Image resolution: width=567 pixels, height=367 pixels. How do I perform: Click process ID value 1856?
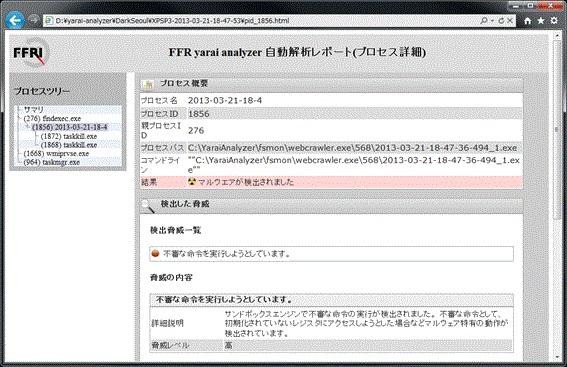[199, 114]
